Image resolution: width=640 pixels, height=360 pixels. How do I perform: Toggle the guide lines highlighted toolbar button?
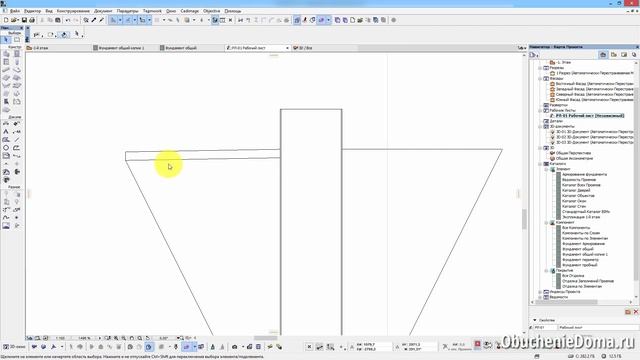click(113, 20)
